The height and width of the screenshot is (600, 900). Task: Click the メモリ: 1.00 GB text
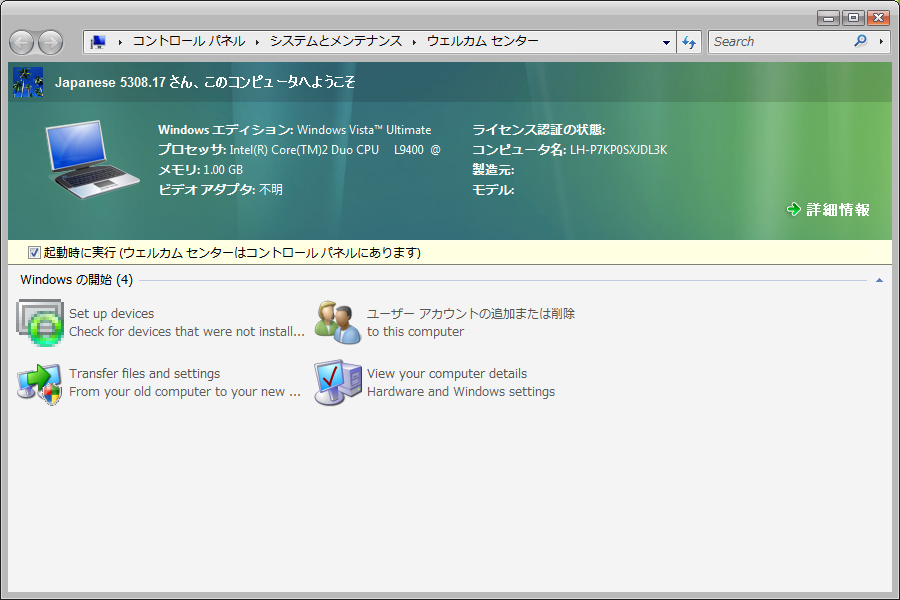click(200, 169)
